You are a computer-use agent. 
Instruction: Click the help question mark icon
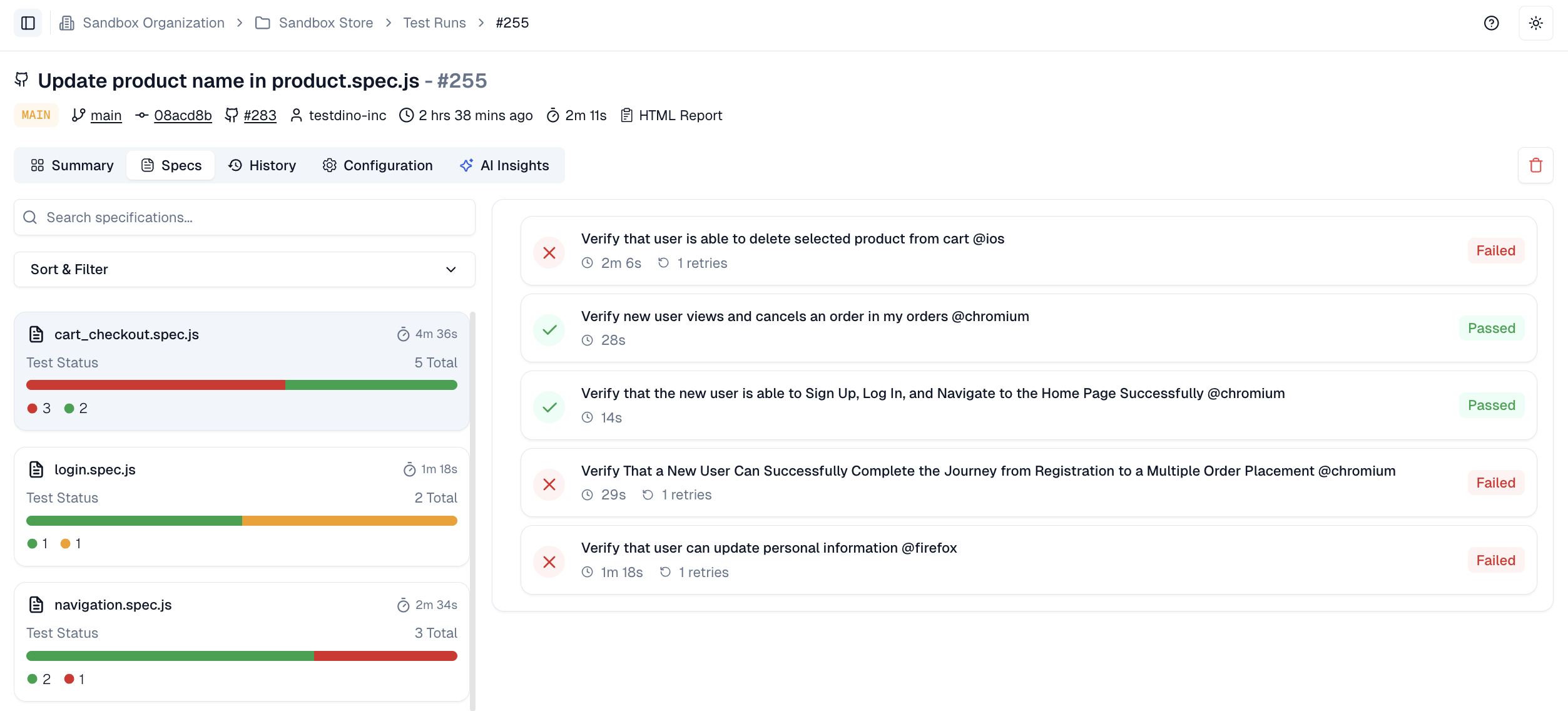click(x=1491, y=23)
